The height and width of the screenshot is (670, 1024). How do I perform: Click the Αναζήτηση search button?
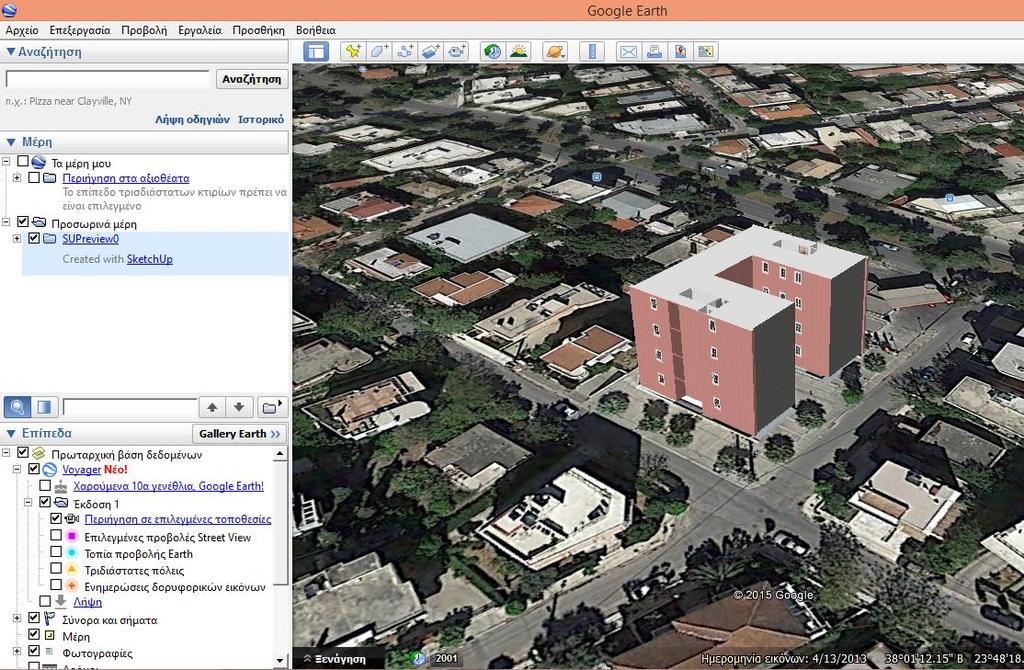252,79
